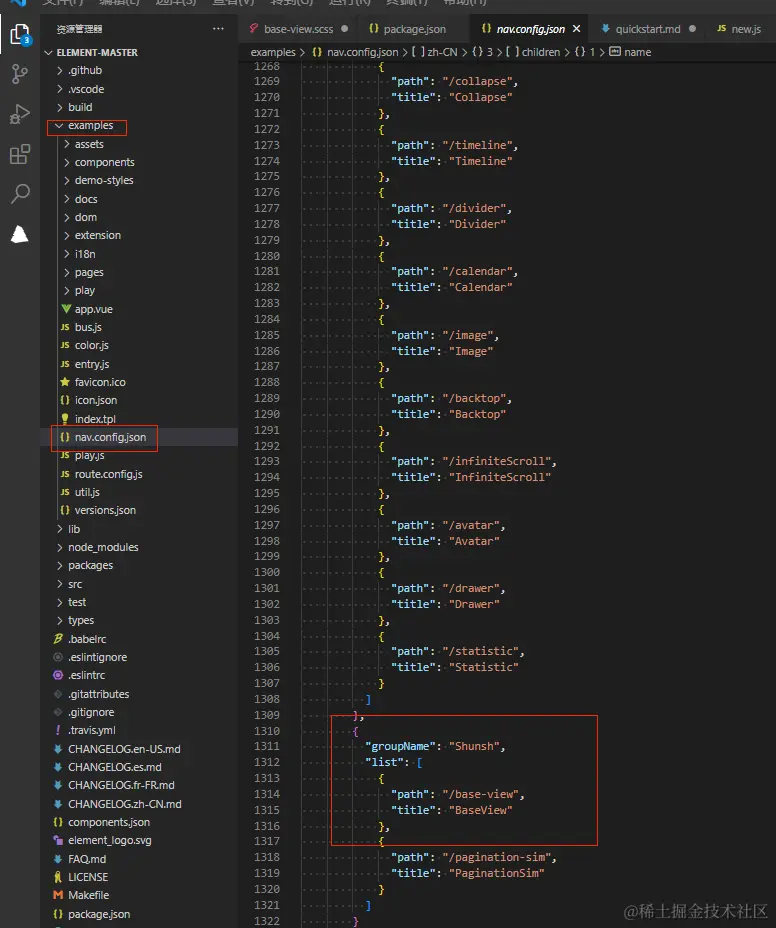
Task: Collapse the ELEMENT-MASTER root folder
Action: click(49, 53)
